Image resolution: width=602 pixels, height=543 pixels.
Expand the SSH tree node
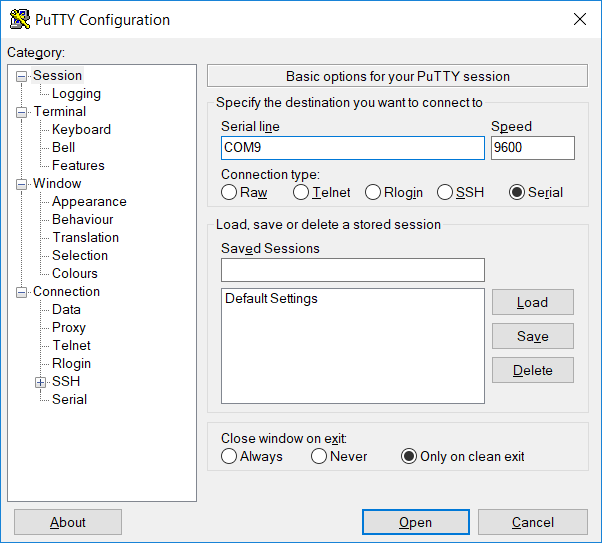(40, 382)
